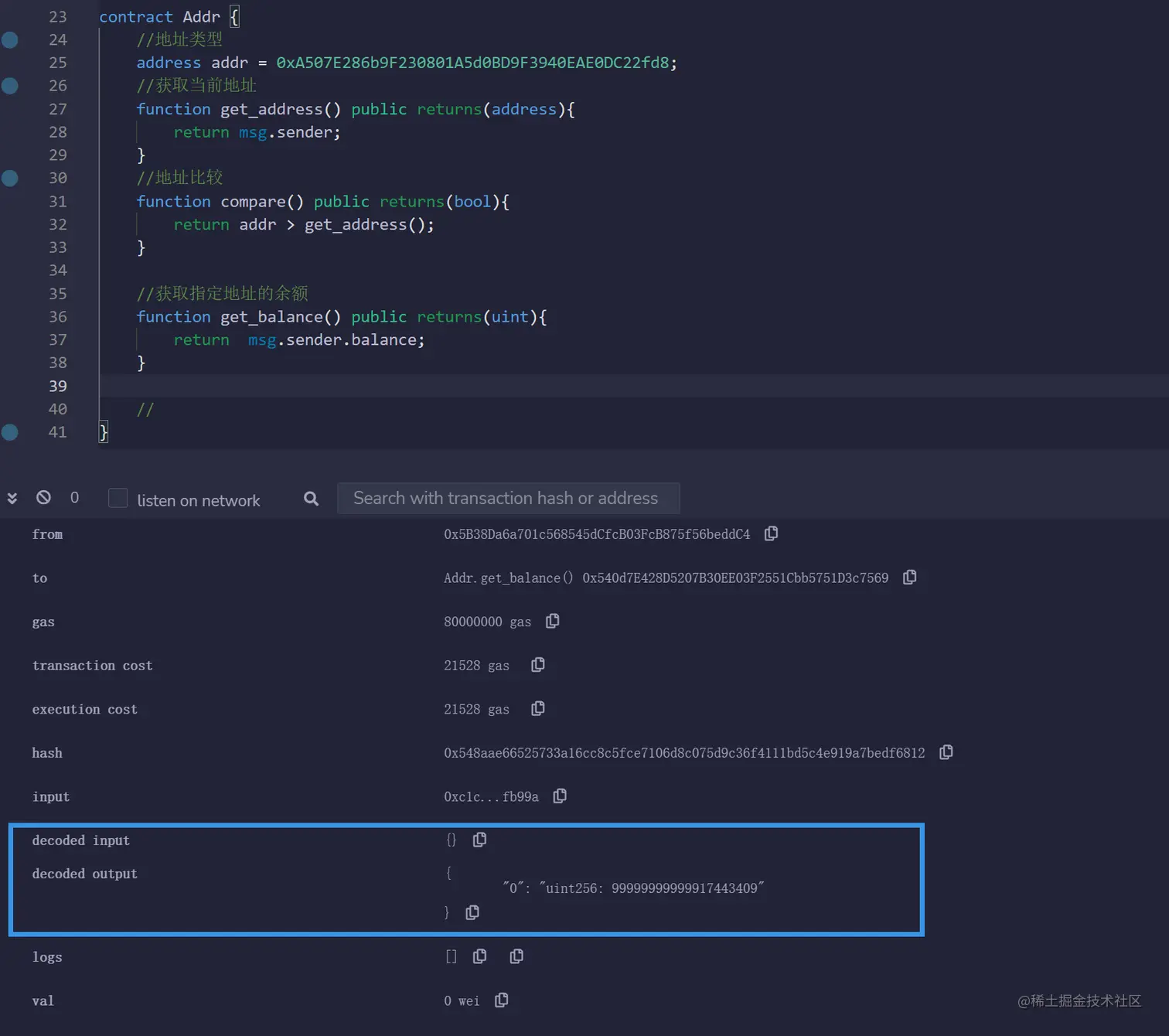The image size is (1169, 1036).
Task: Copy the decoded output value
Action: (472, 912)
